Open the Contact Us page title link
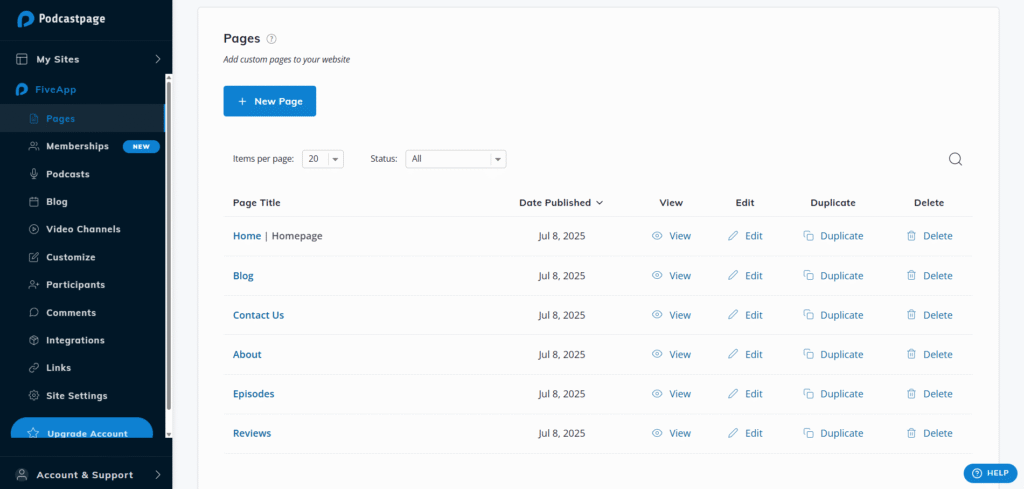The image size is (1024, 489). tap(259, 315)
